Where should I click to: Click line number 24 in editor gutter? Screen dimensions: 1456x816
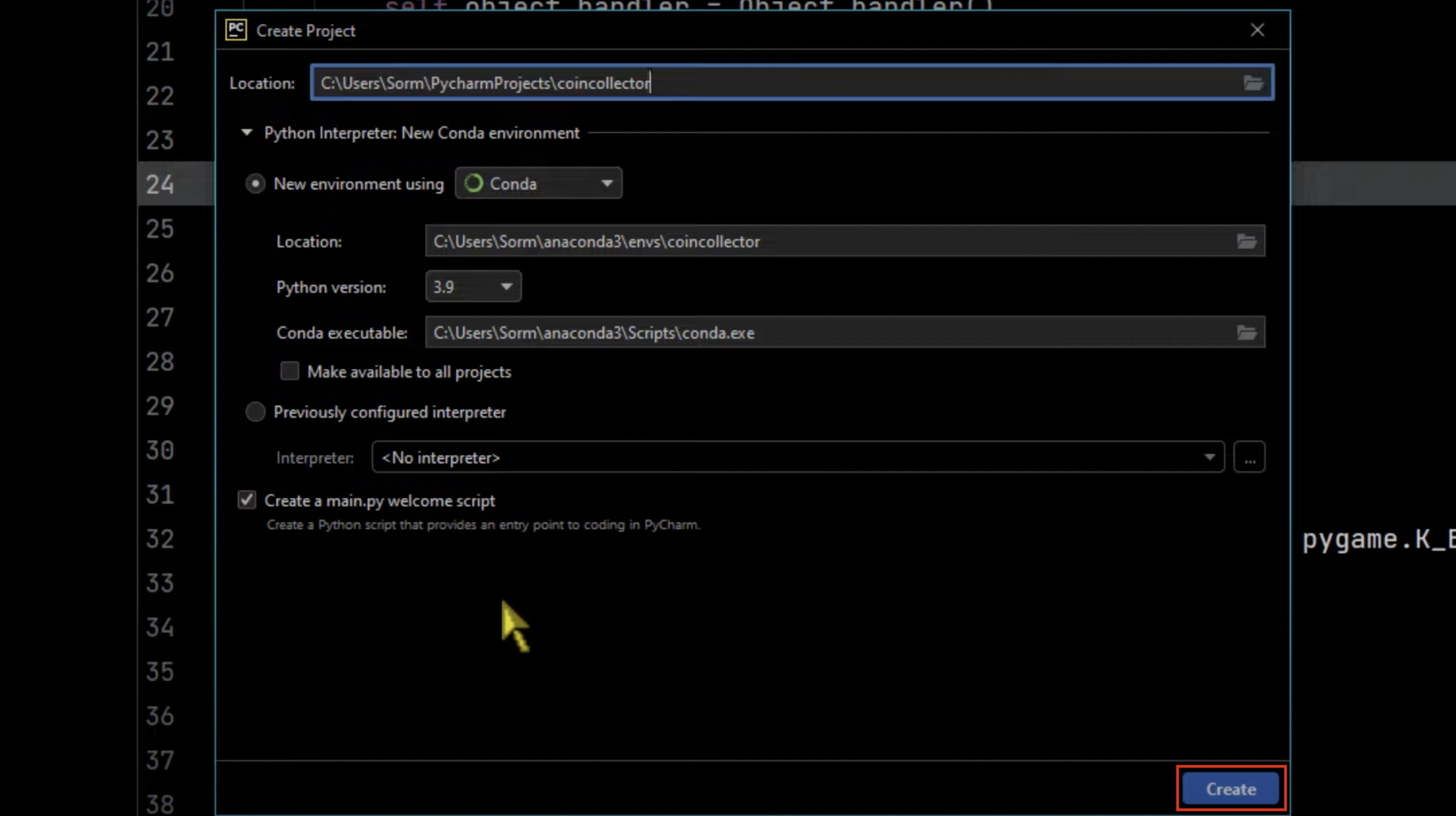click(159, 184)
